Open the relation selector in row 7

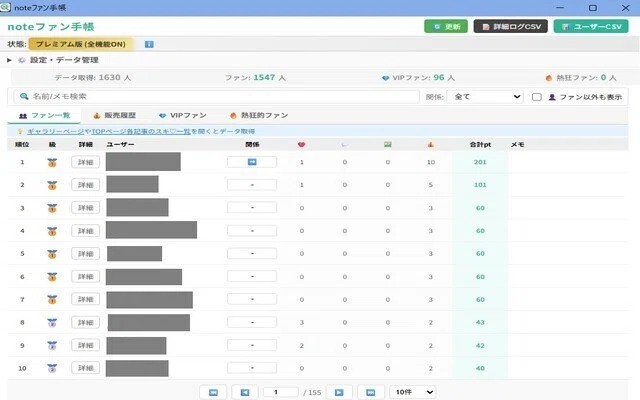pyautogui.click(x=252, y=299)
